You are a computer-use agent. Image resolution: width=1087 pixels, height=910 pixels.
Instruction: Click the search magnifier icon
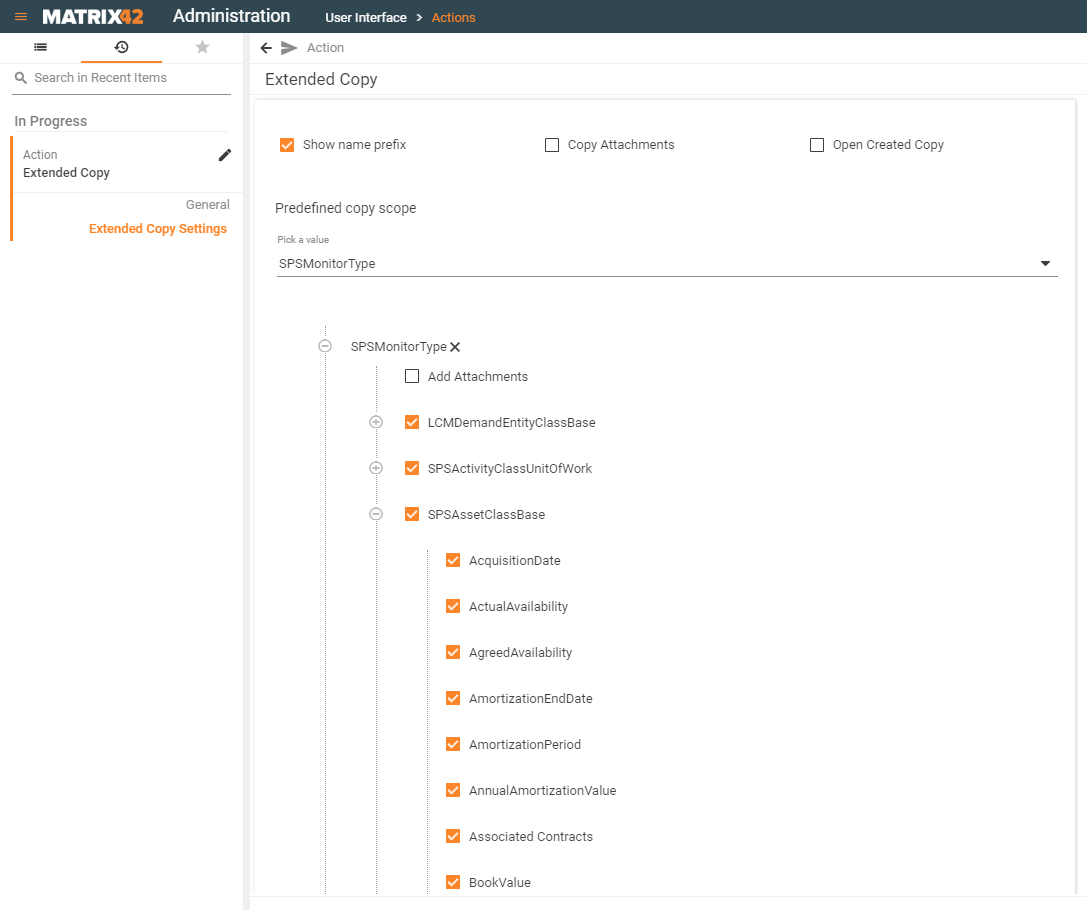coord(21,78)
